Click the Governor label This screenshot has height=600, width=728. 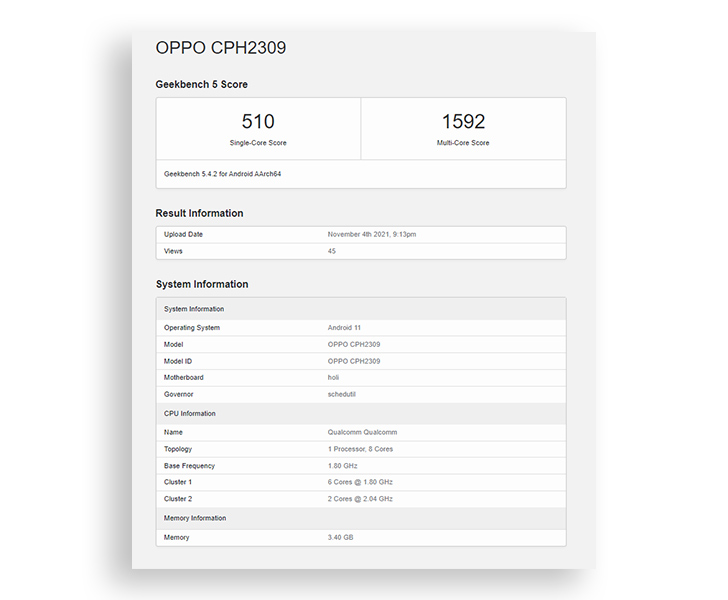[178, 394]
